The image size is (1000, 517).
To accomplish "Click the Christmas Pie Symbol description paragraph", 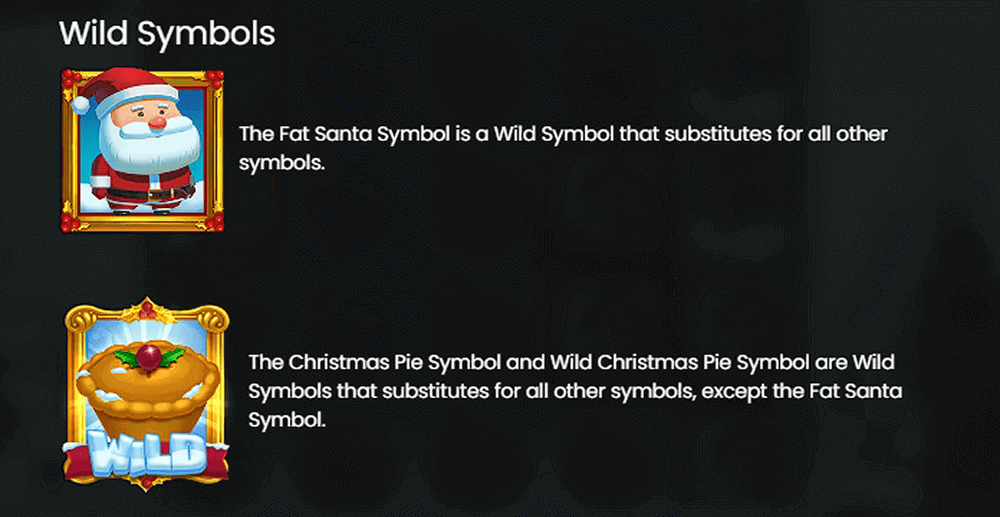I will [575, 391].
